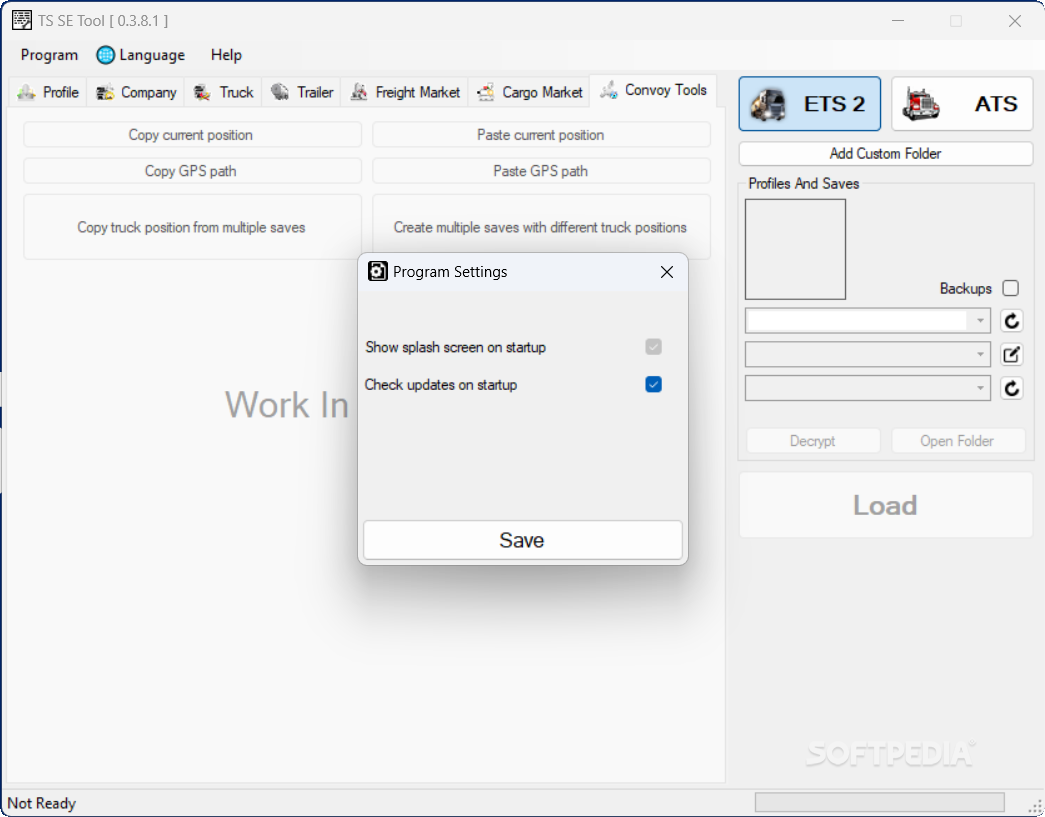Uncheck Check updates on startup
This screenshot has height=817, width=1045.
(x=653, y=385)
